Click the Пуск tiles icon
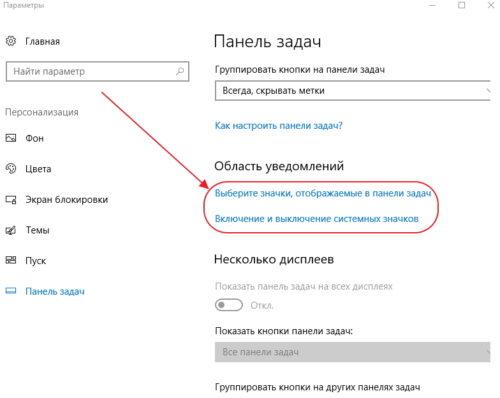This screenshot has height=398, width=500. [11, 260]
